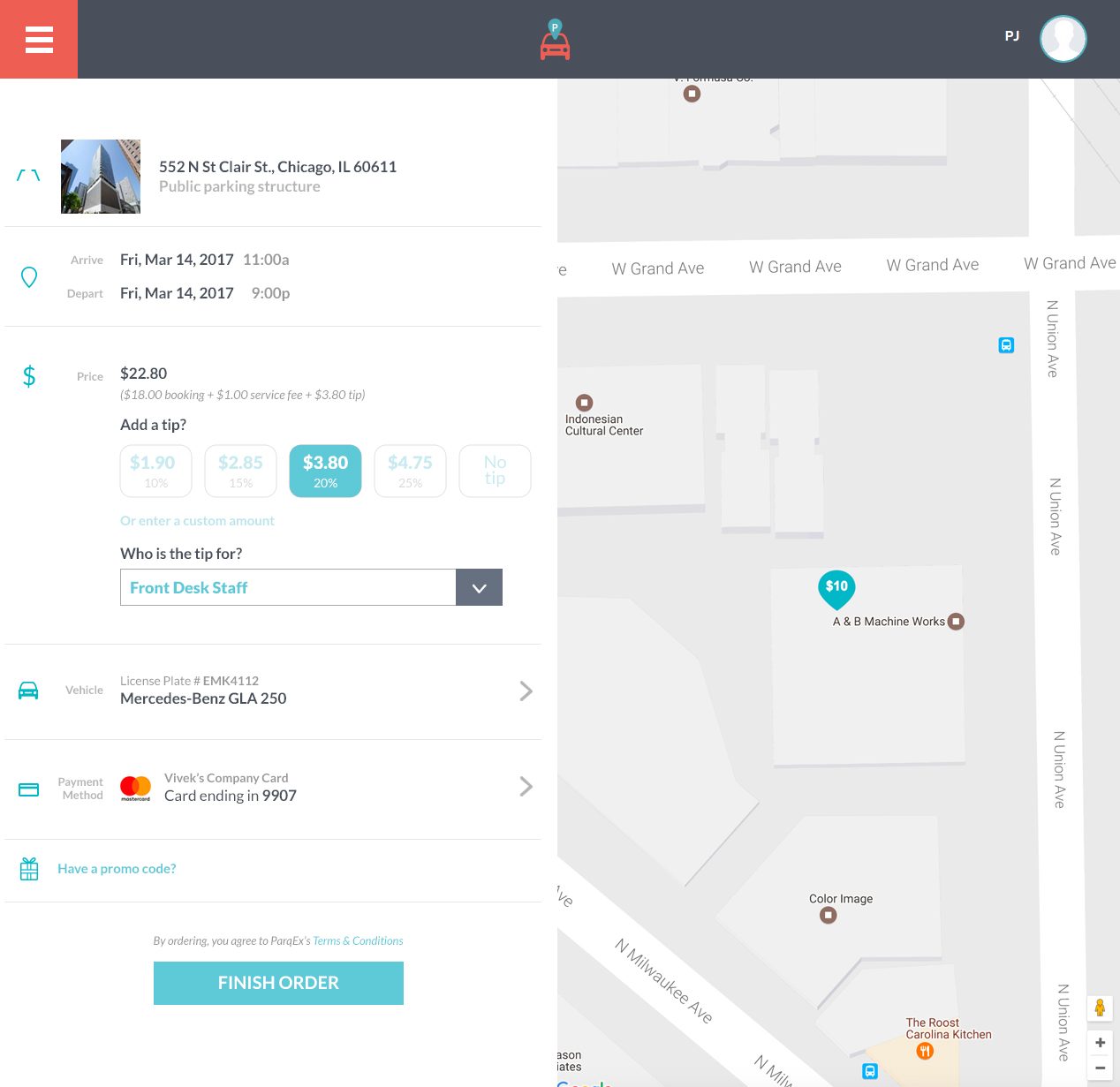Open the Terms & Conditions link
1120x1087 pixels.
(358, 941)
